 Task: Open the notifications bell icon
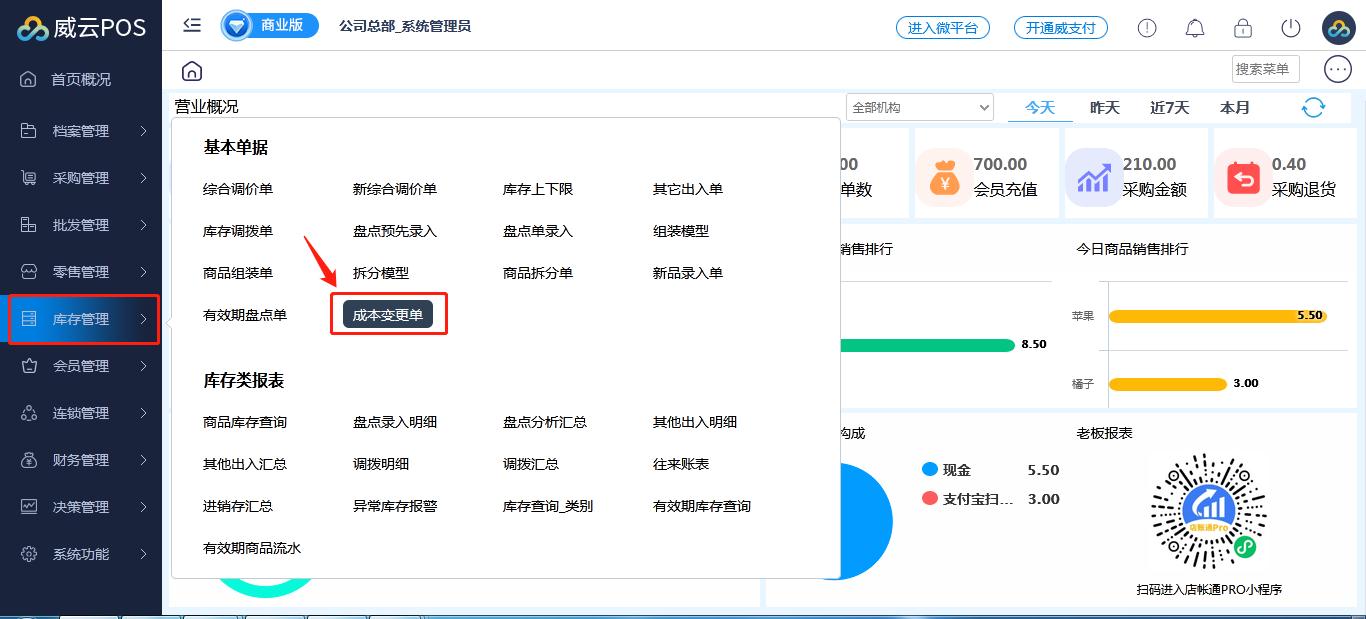[x=1194, y=28]
